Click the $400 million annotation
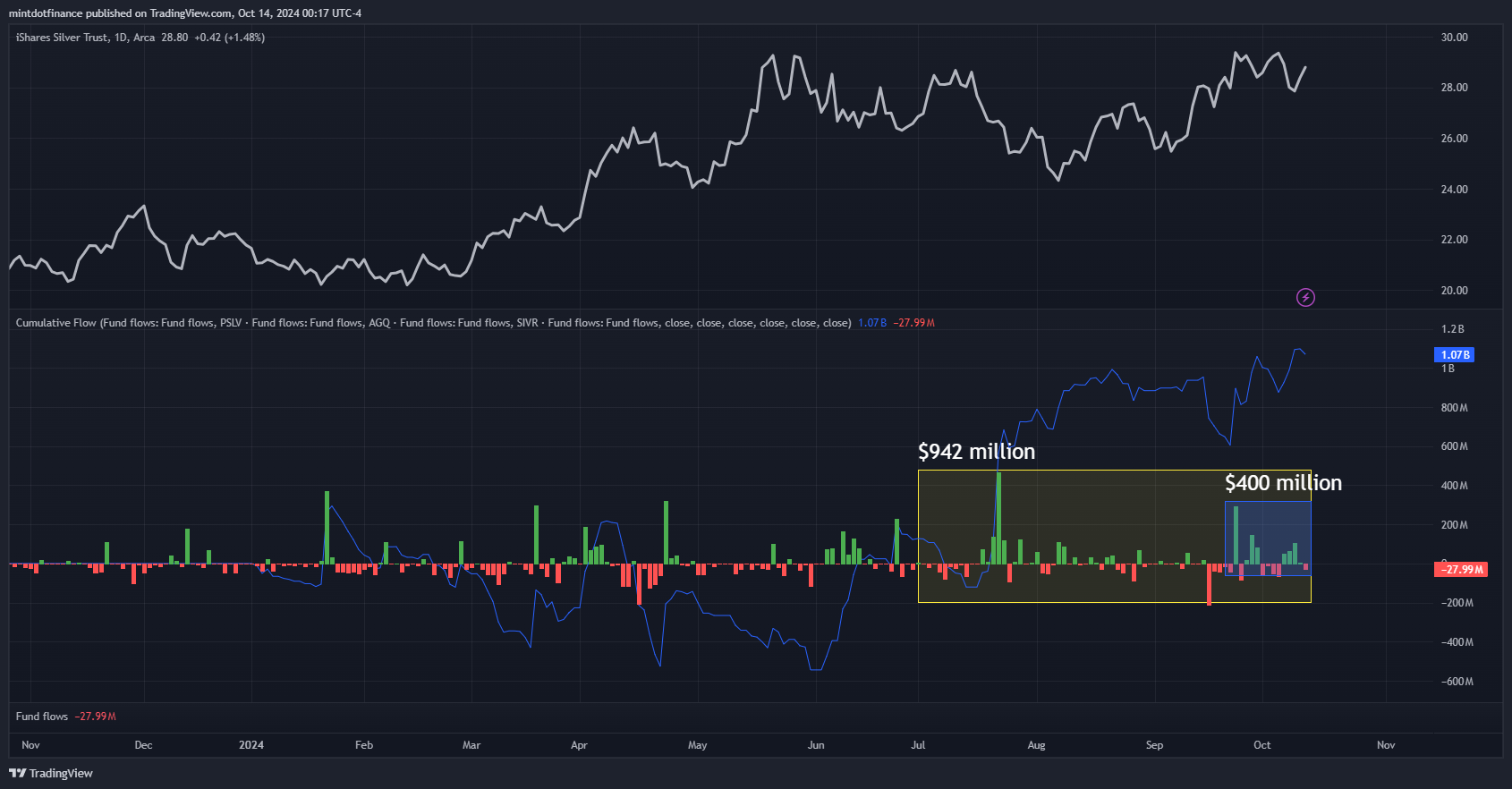The width and height of the screenshot is (1512, 789). point(1283,483)
